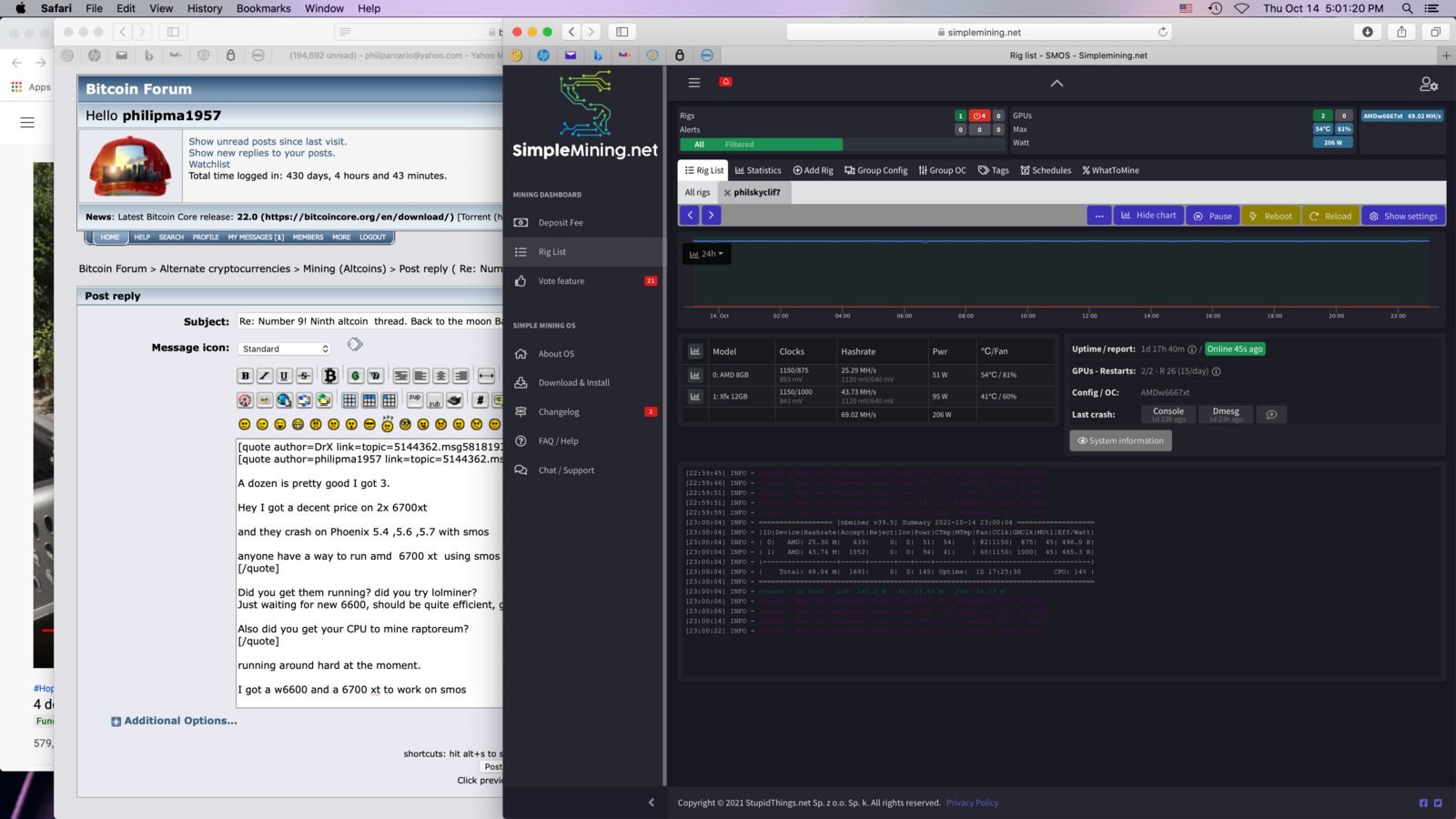The width and height of the screenshot is (1456, 819).
Task: Open the more actions ellipsis button
Action: tap(1099, 216)
